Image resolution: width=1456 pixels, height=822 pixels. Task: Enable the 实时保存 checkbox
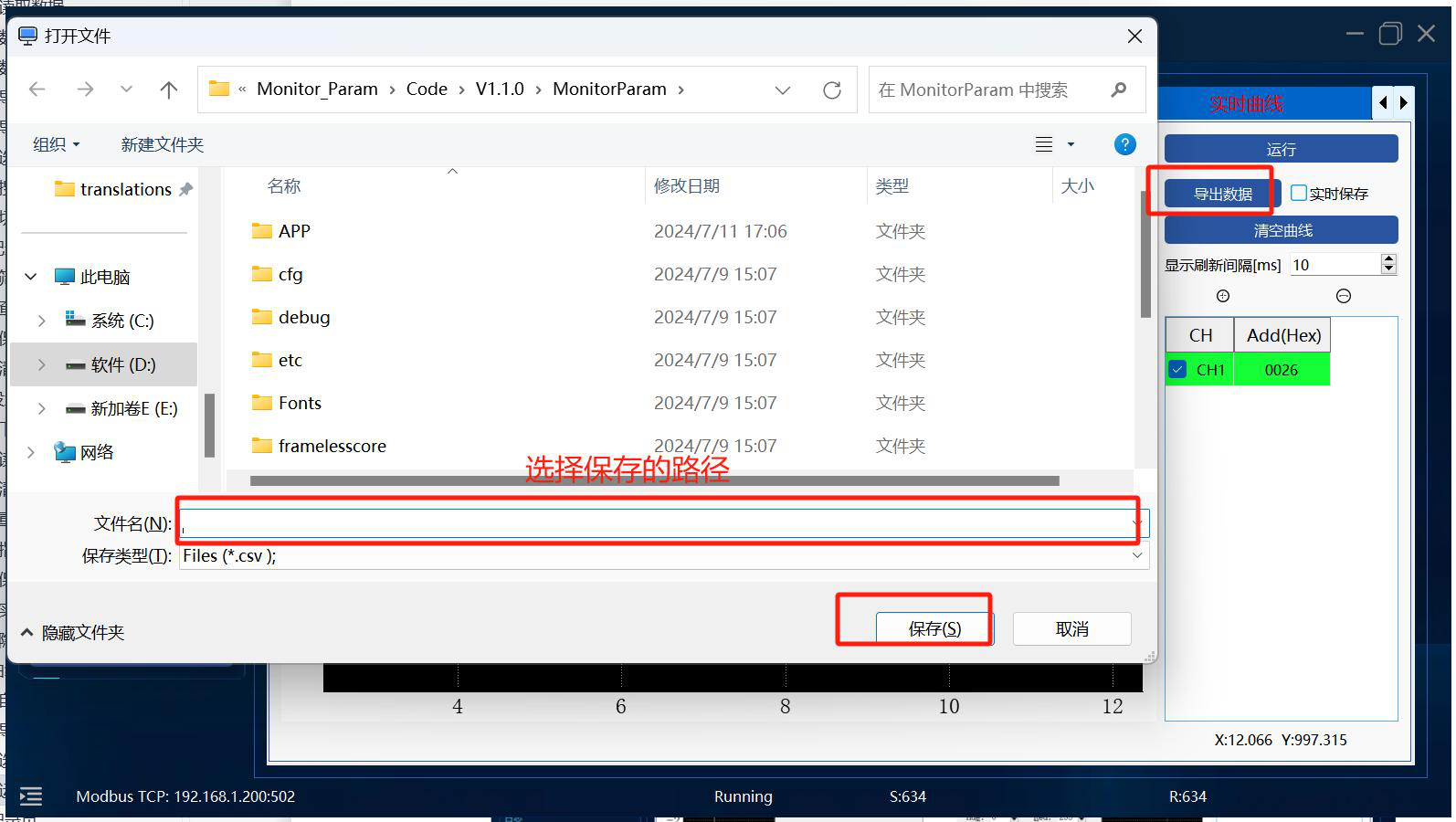click(x=1299, y=193)
